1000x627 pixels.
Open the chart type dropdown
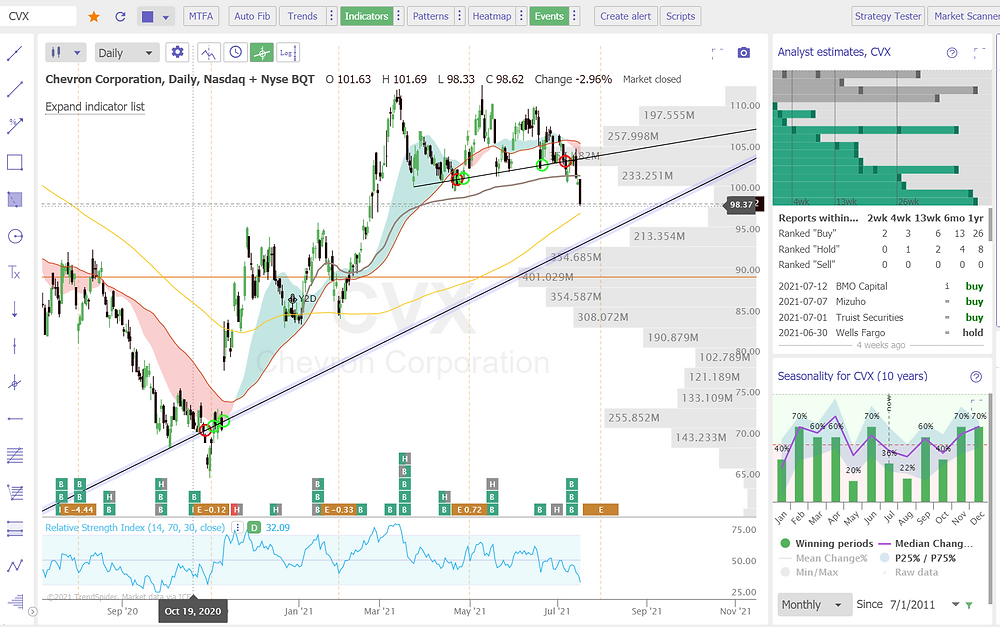66,52
